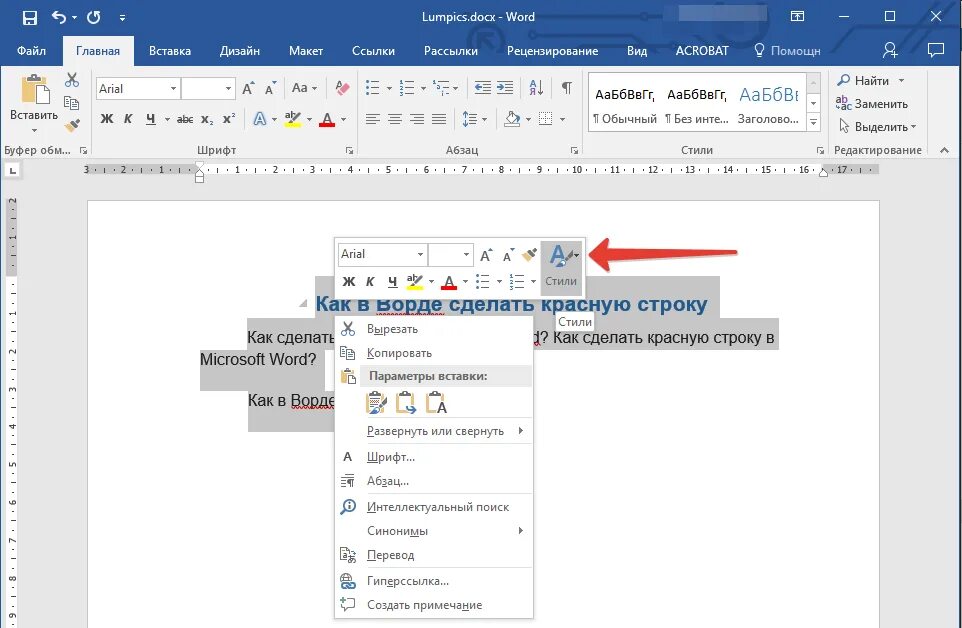This screenshot has height=628, width=962.
Task: Toggle italic К in ribbon
Action: (x=128, y=119)
